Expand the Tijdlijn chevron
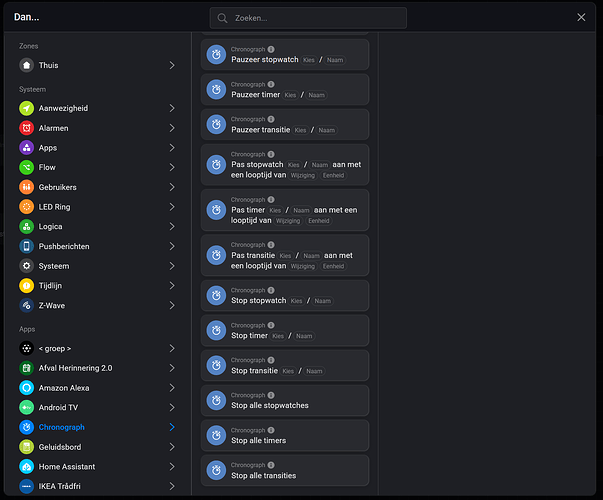603x500 pixels. pos(172,286)
